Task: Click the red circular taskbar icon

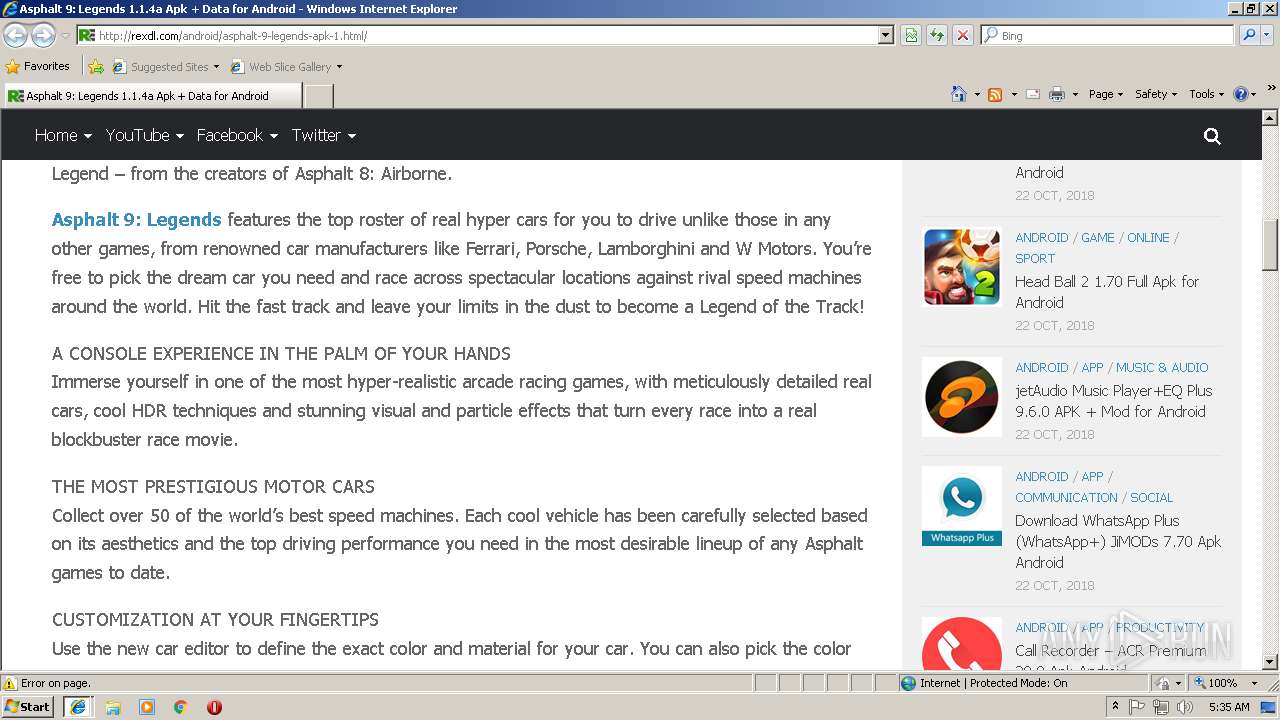Action: tap(214, 707)
